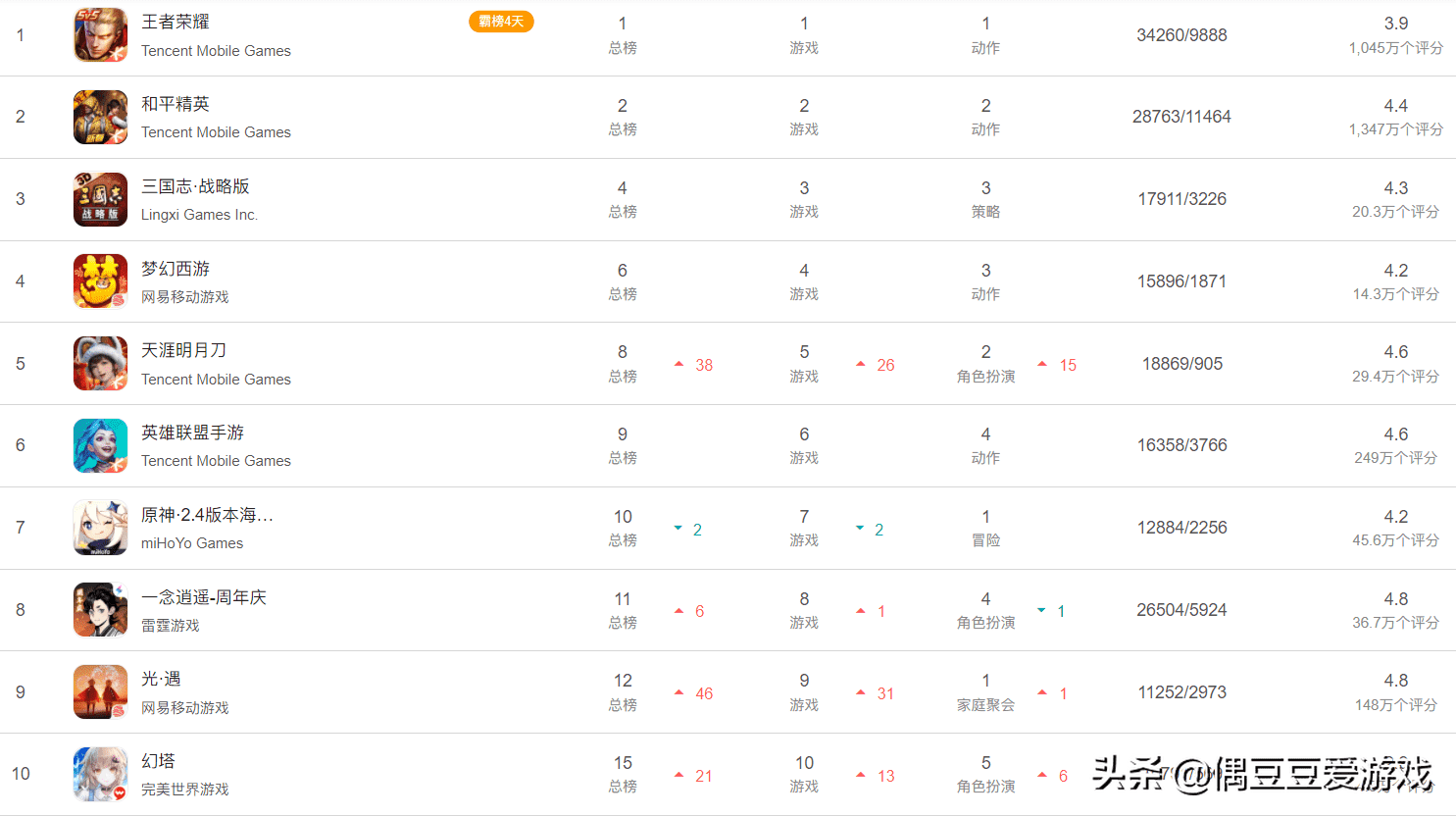Click the up 6 overall change for 一念逍遥

tap(689, 611)
